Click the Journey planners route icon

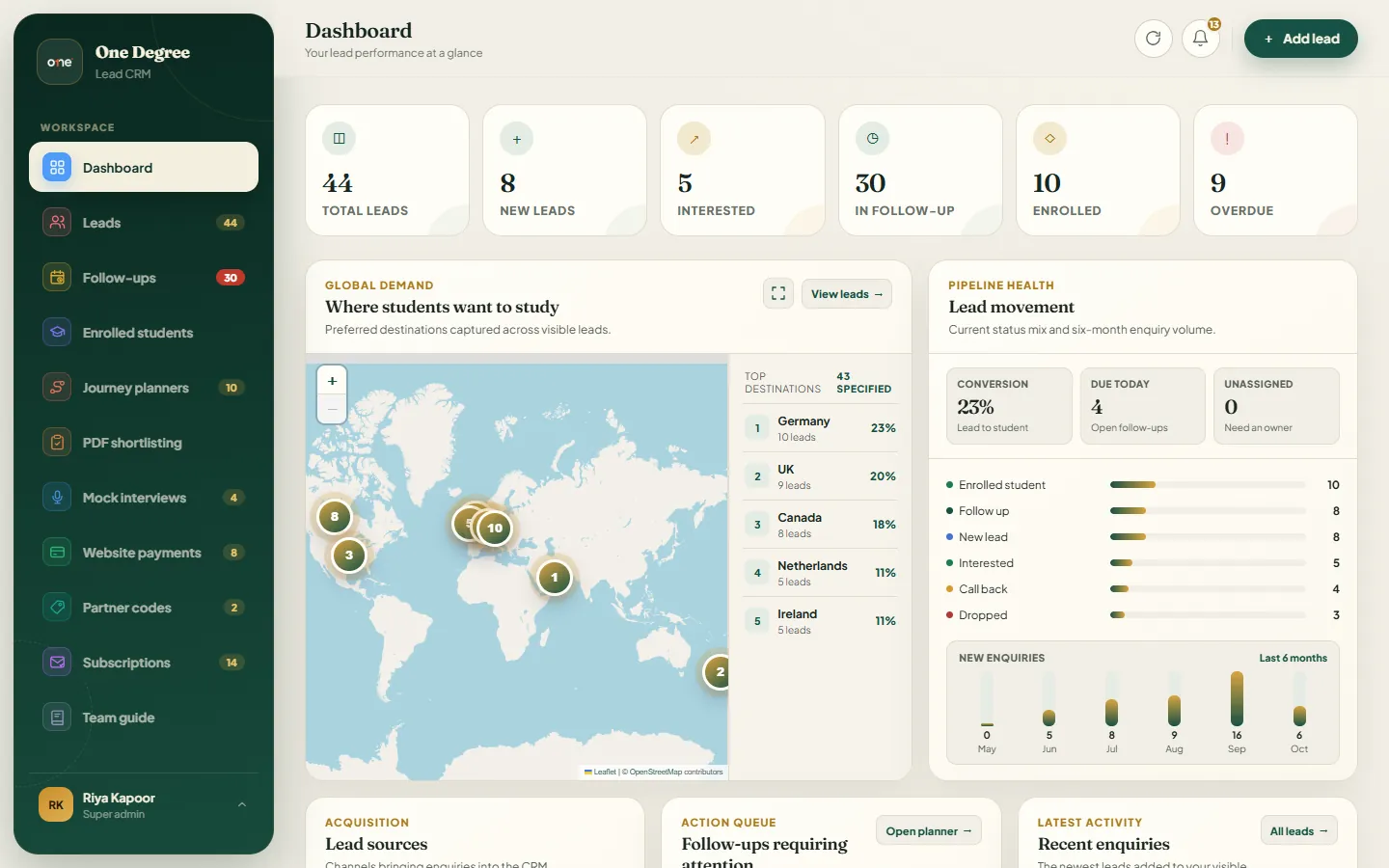(x=57, y=387)
